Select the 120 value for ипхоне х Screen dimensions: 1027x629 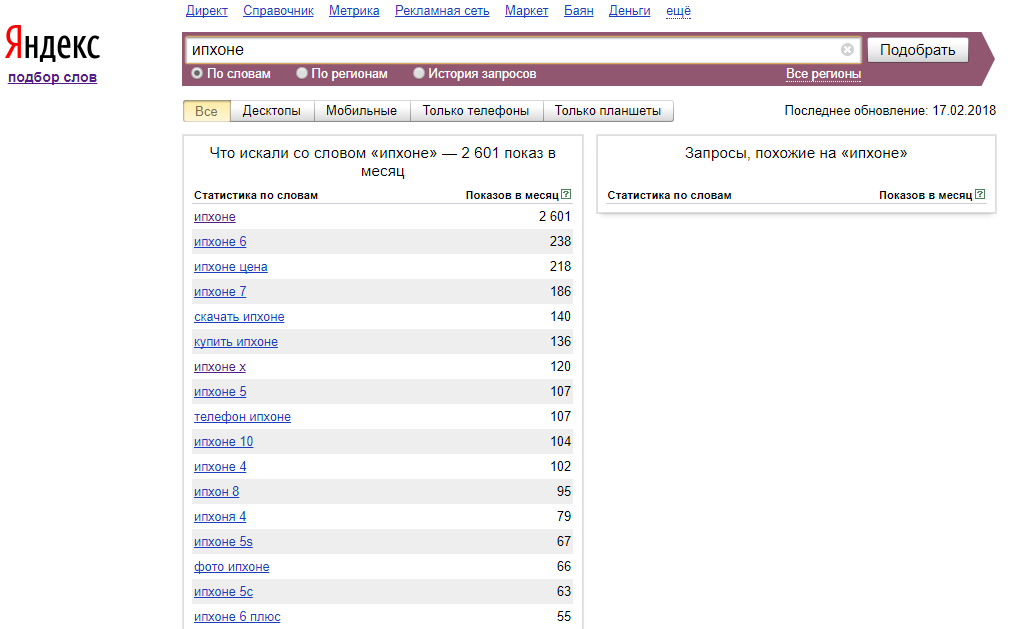coord(561,366)
